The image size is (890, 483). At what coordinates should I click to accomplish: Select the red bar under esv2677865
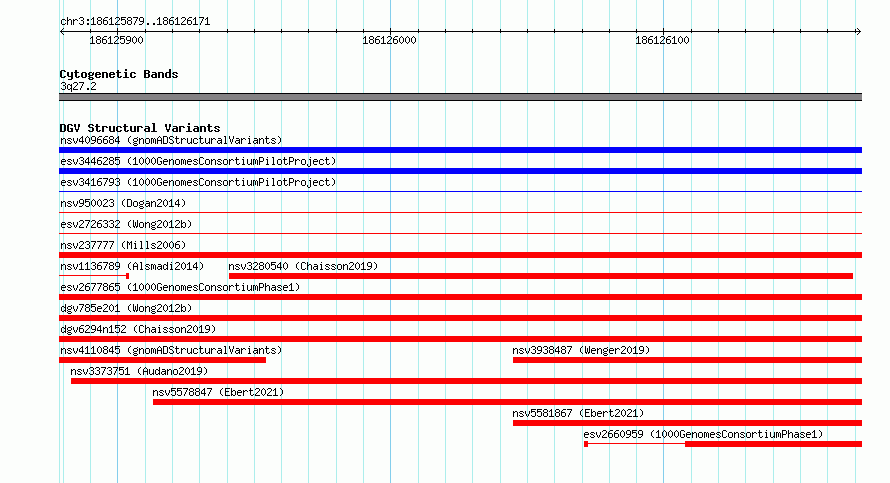coord(460,297)
